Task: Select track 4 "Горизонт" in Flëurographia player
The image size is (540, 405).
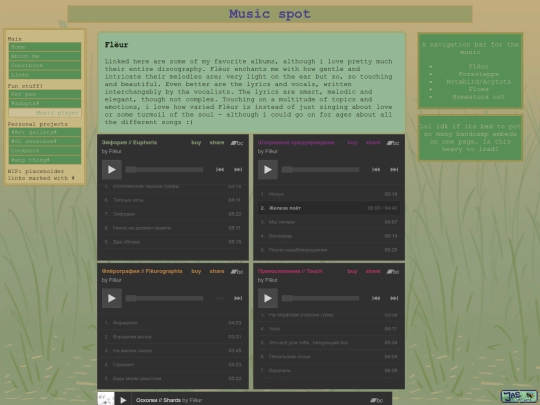Action: pos(173,364)
